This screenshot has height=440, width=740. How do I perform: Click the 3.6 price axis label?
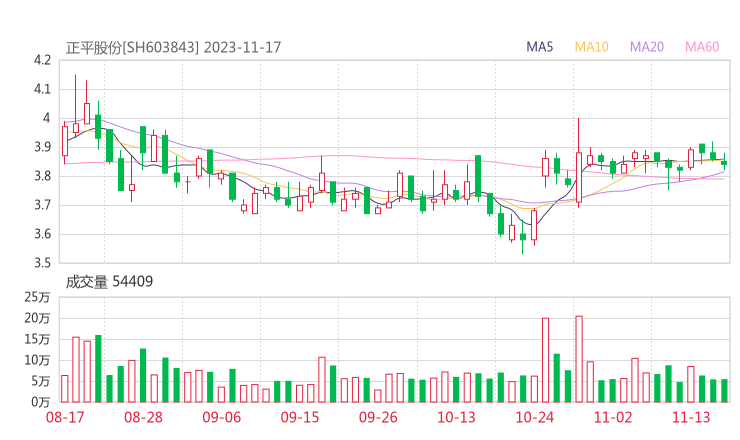tap(42, 234)
